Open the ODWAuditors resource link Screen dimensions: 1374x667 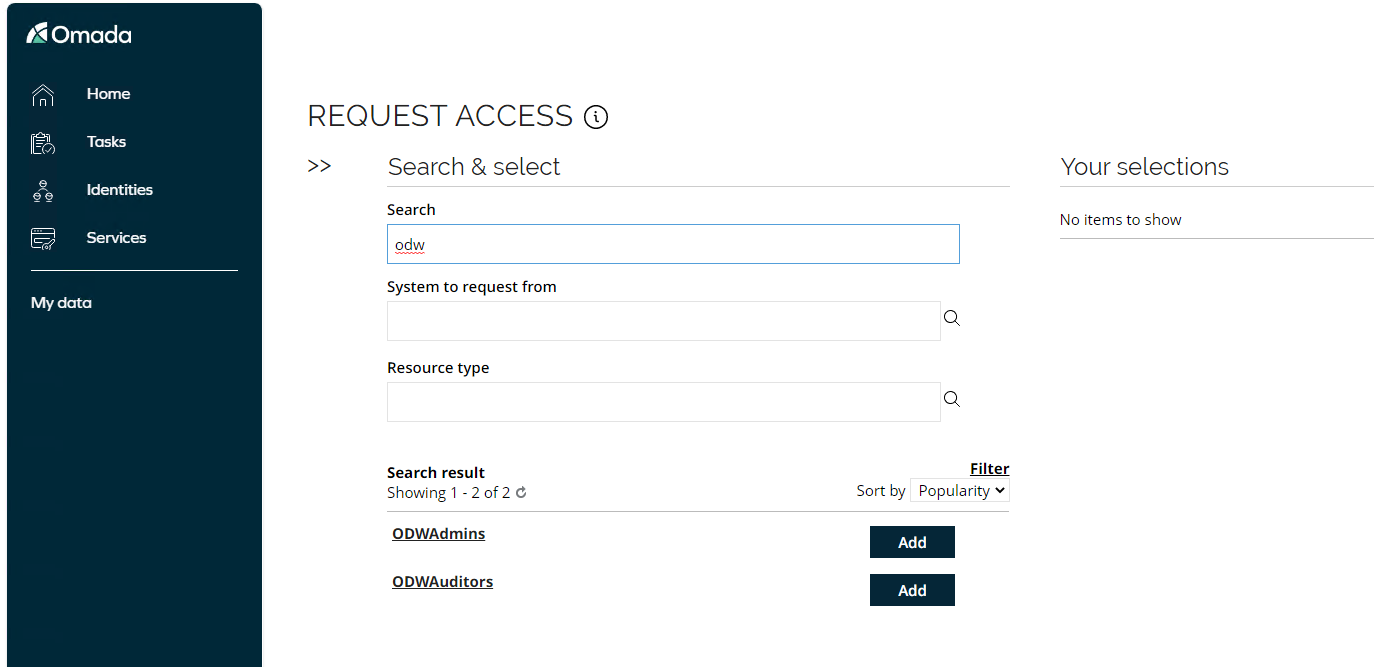[443, 582]
